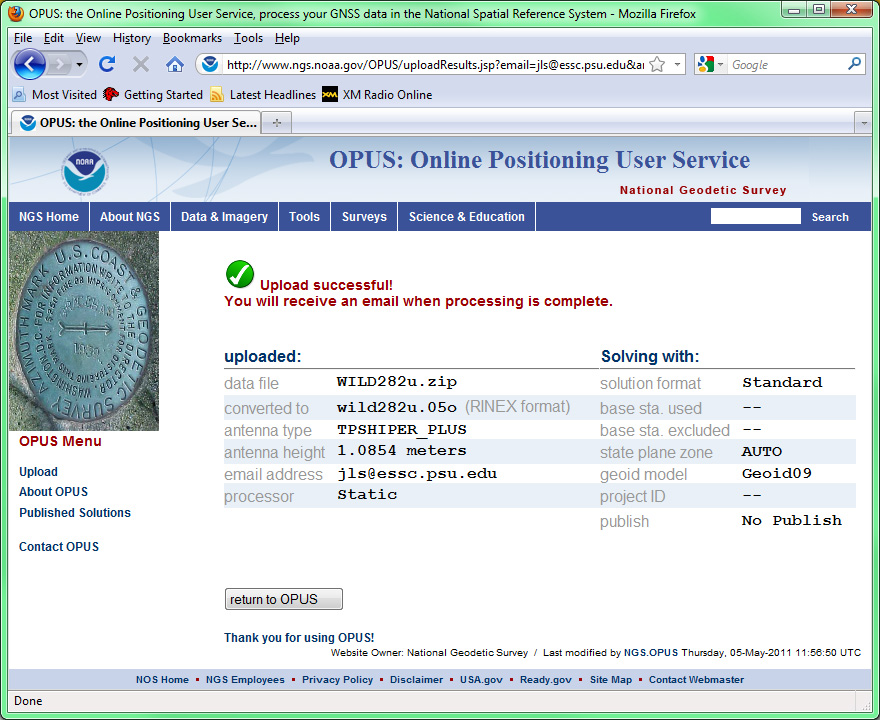Open the site Tools navigation item
The image size is (880, 720).
tap(304, 217)
